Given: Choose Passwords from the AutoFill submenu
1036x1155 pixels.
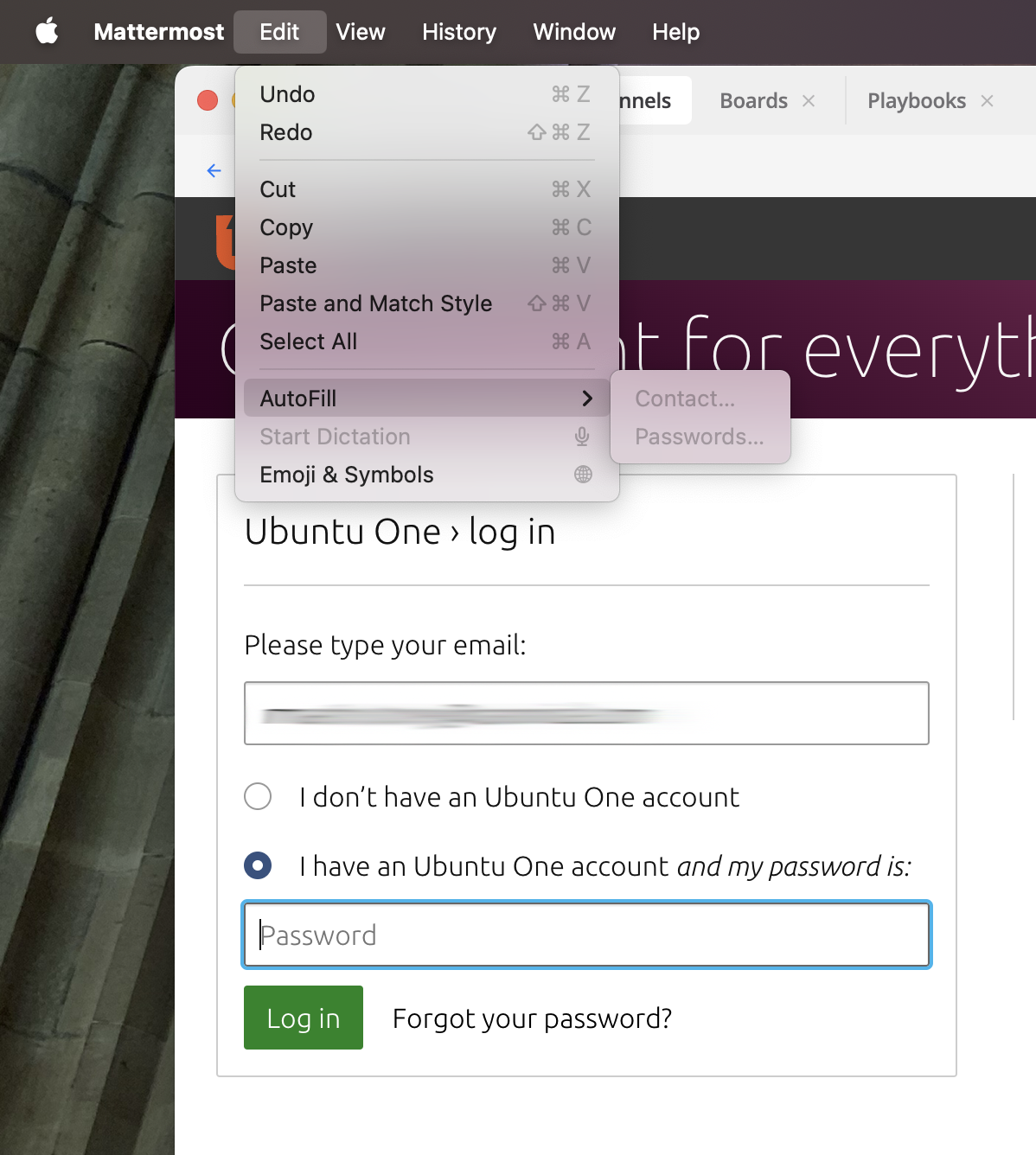Looking at the screenshot, I should coord(699,437).
